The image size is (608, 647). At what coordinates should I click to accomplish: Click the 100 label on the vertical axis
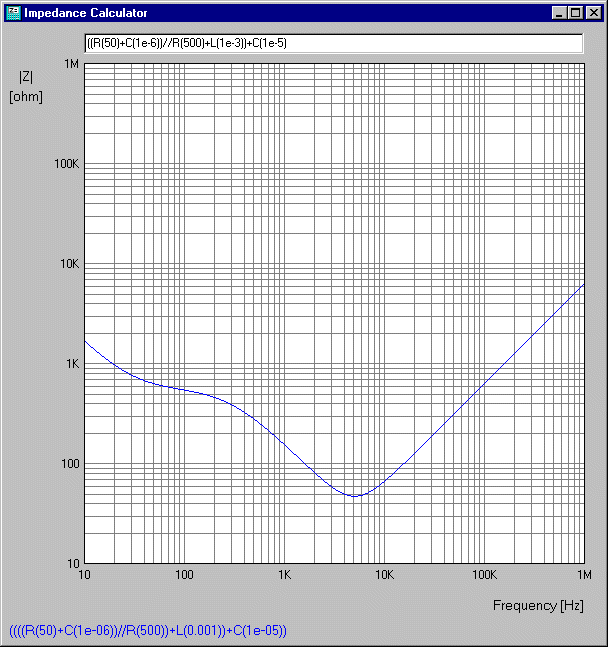(x=70, y=464)
